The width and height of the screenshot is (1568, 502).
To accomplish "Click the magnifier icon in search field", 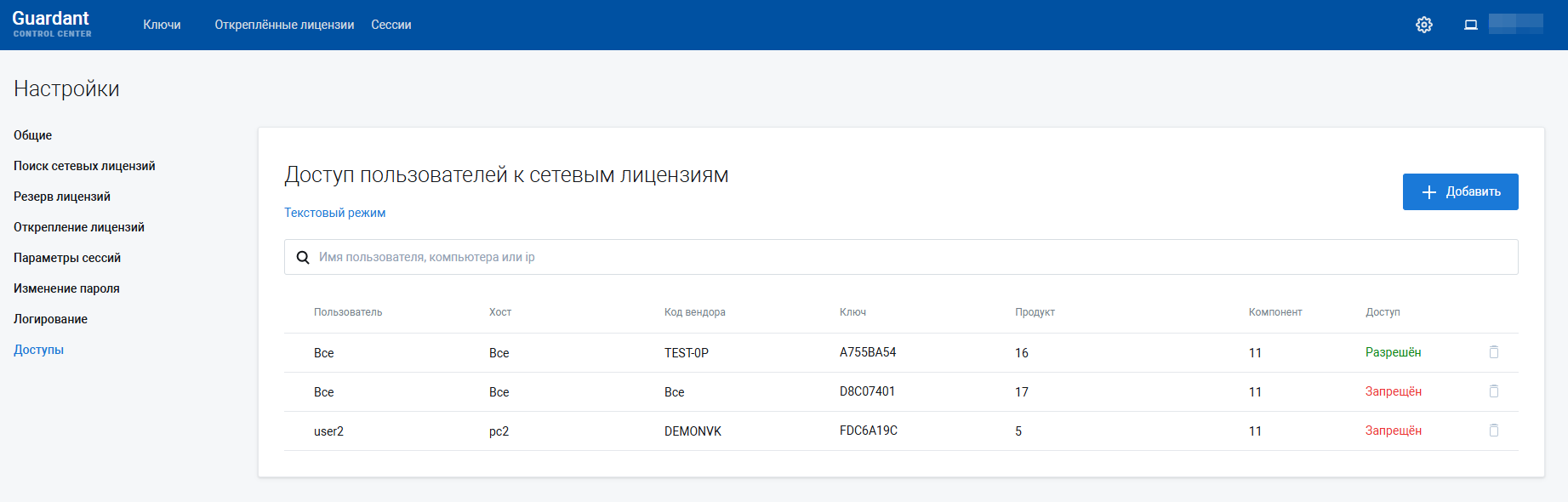I will (x=302, y=257).
